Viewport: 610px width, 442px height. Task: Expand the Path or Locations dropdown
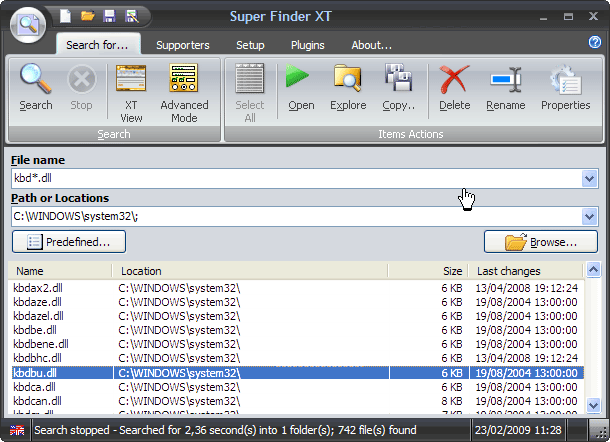(589, 216)
